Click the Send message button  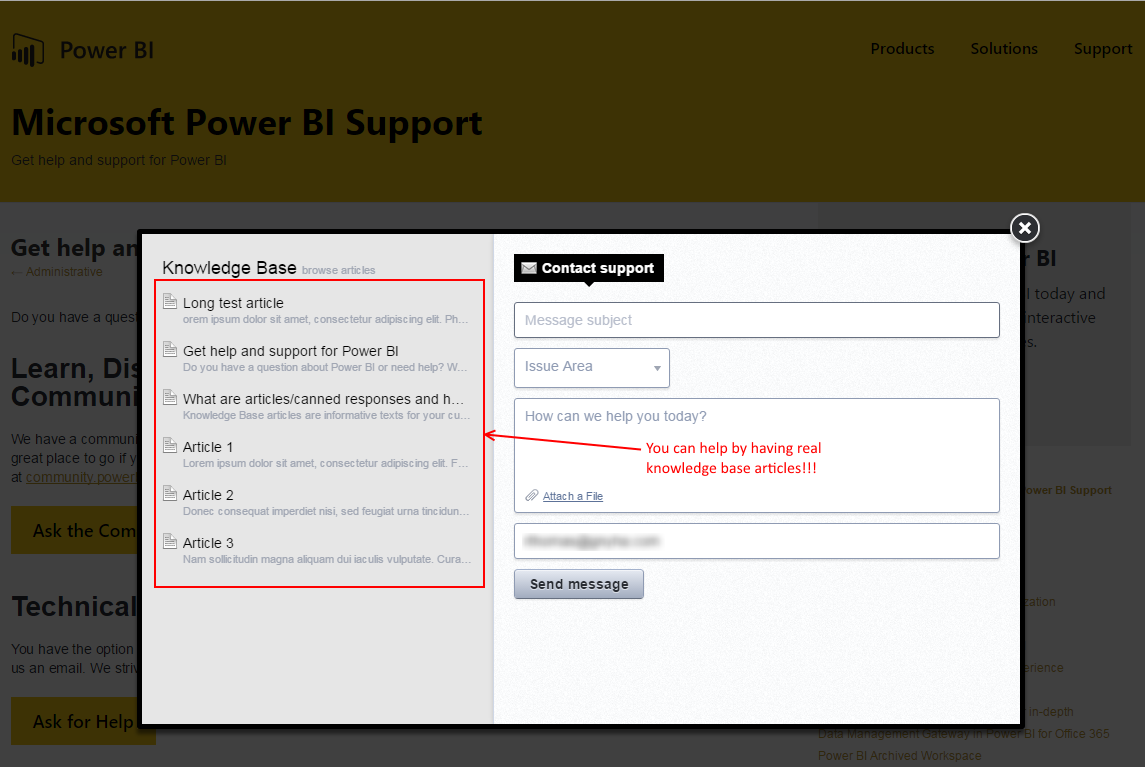[x=578, y=584]
